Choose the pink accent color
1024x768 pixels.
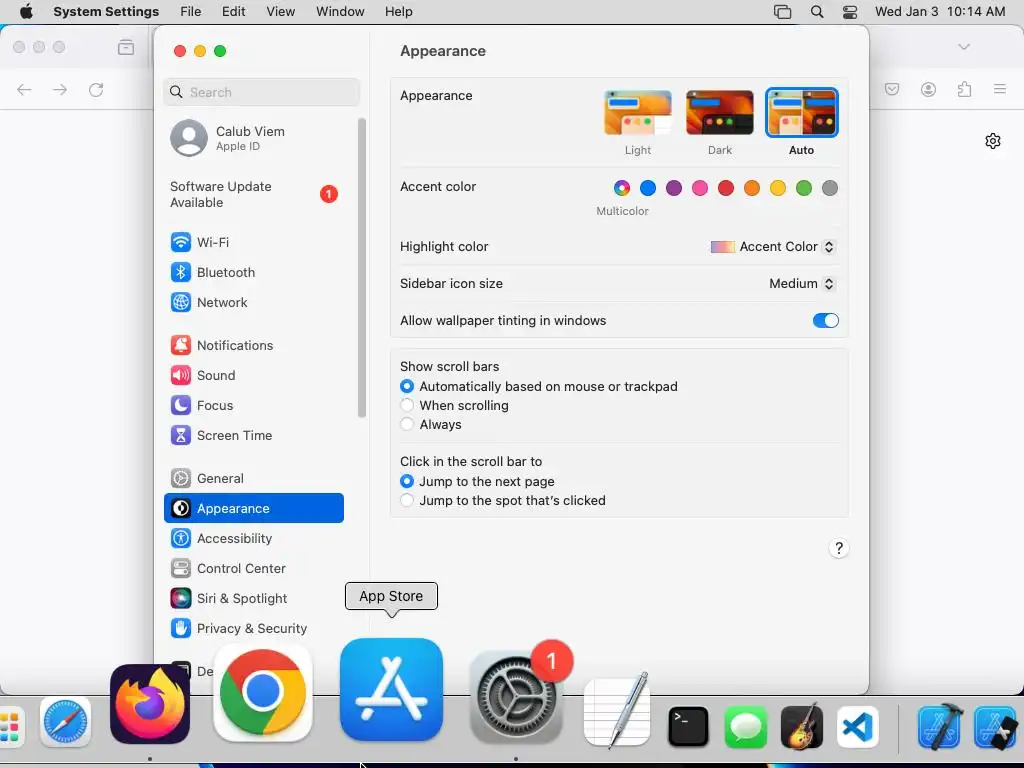700,188
